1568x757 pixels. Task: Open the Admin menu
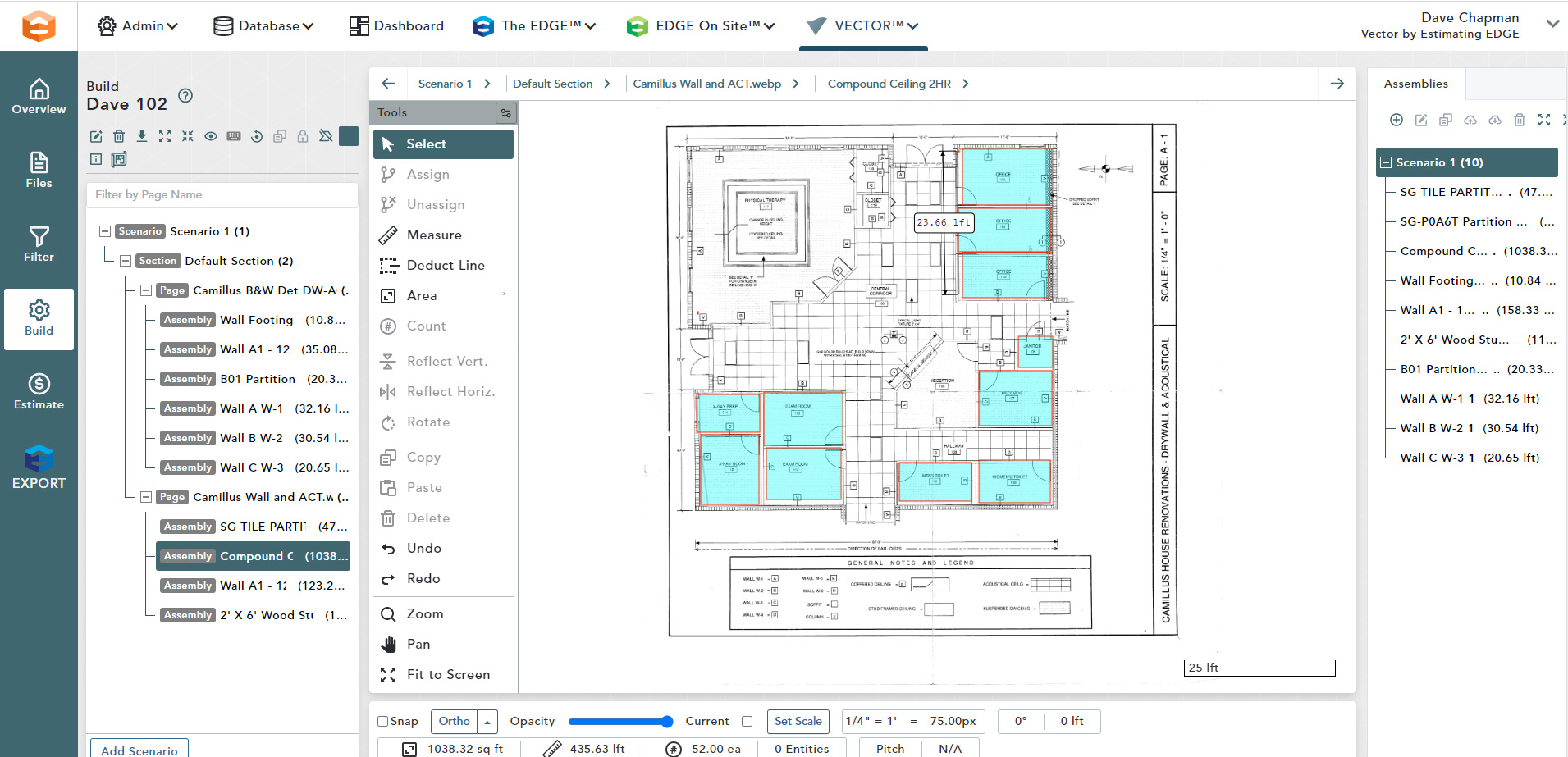tap(138, 25)
